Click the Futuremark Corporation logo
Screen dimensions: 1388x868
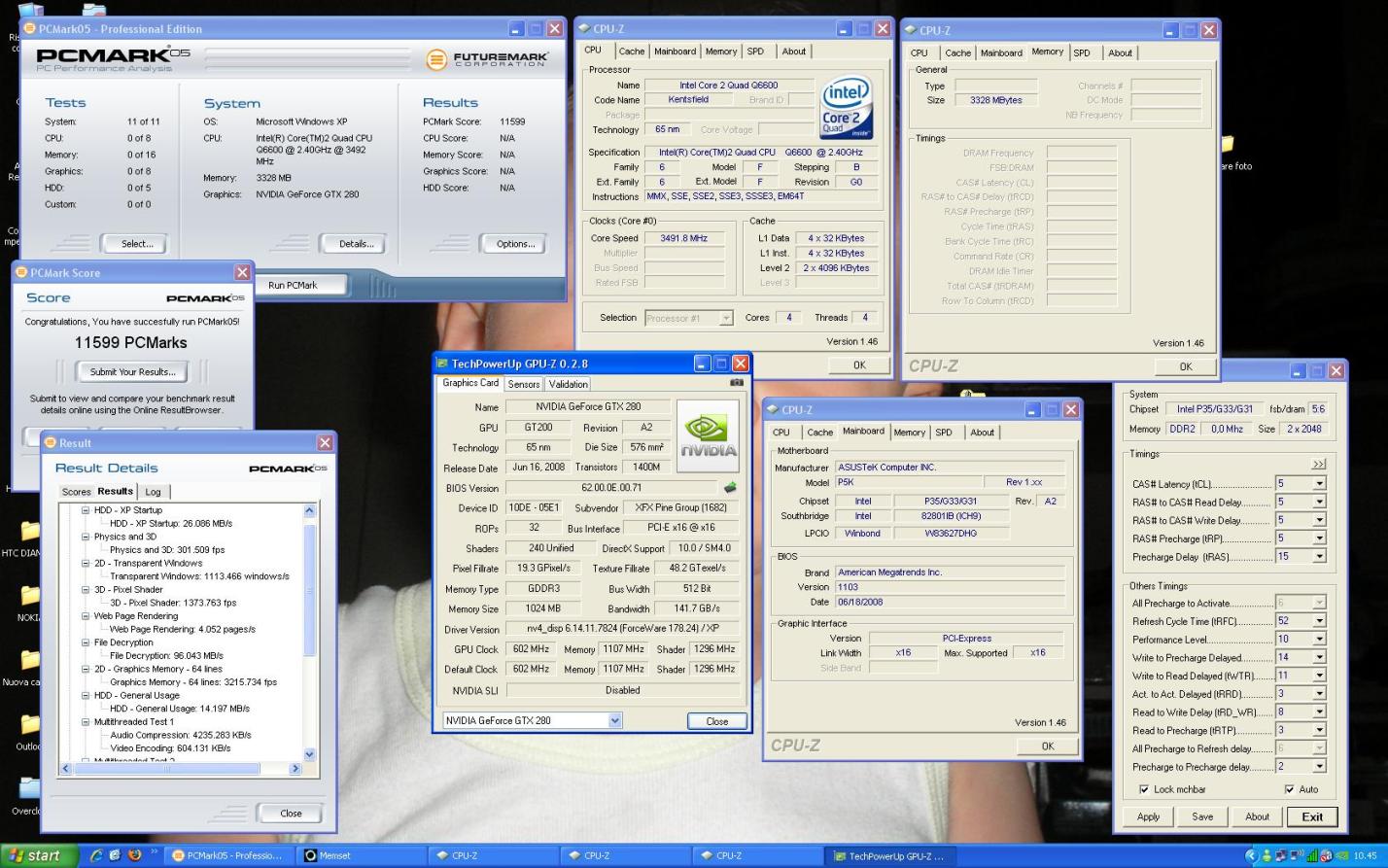point(487,59)
